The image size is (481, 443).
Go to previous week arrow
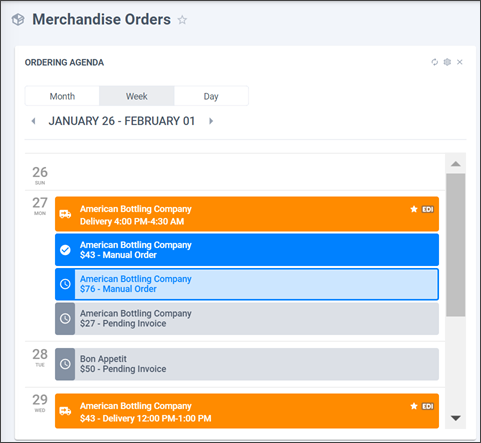tap(33, 121)
